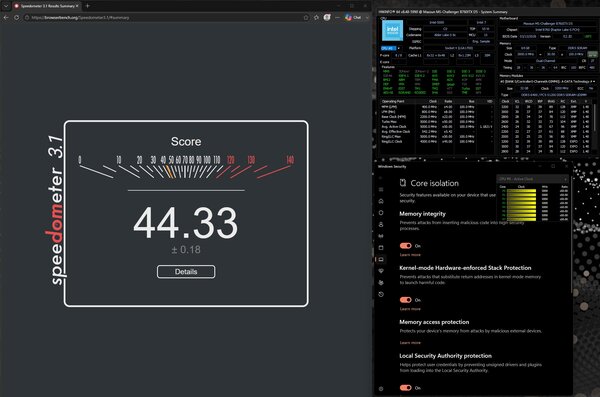Go back in the browser

pyautogui.click(x=6, y=18)
